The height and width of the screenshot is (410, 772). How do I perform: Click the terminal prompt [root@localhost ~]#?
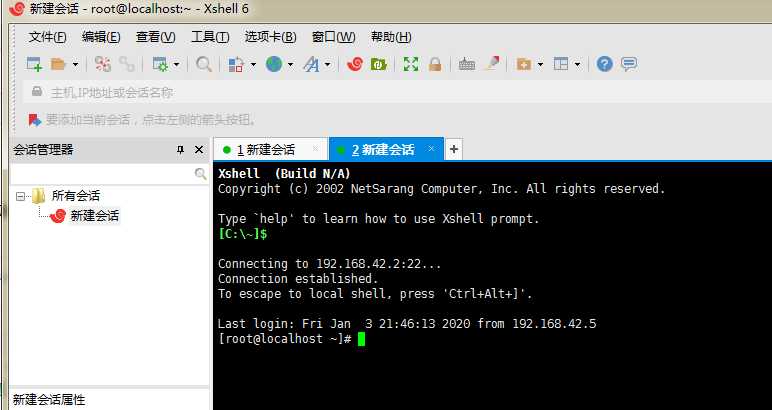[x=285, y=339]
